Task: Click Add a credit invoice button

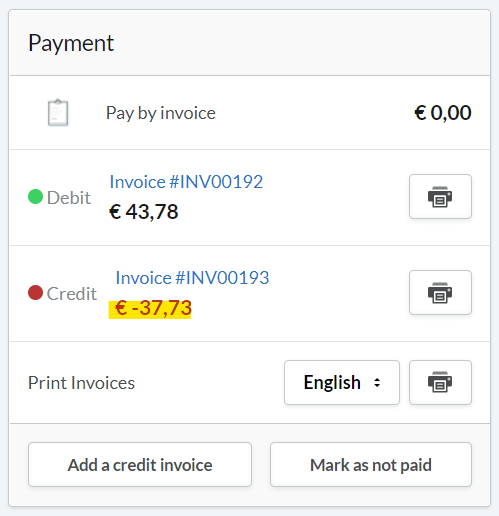Action: [140, 465]
